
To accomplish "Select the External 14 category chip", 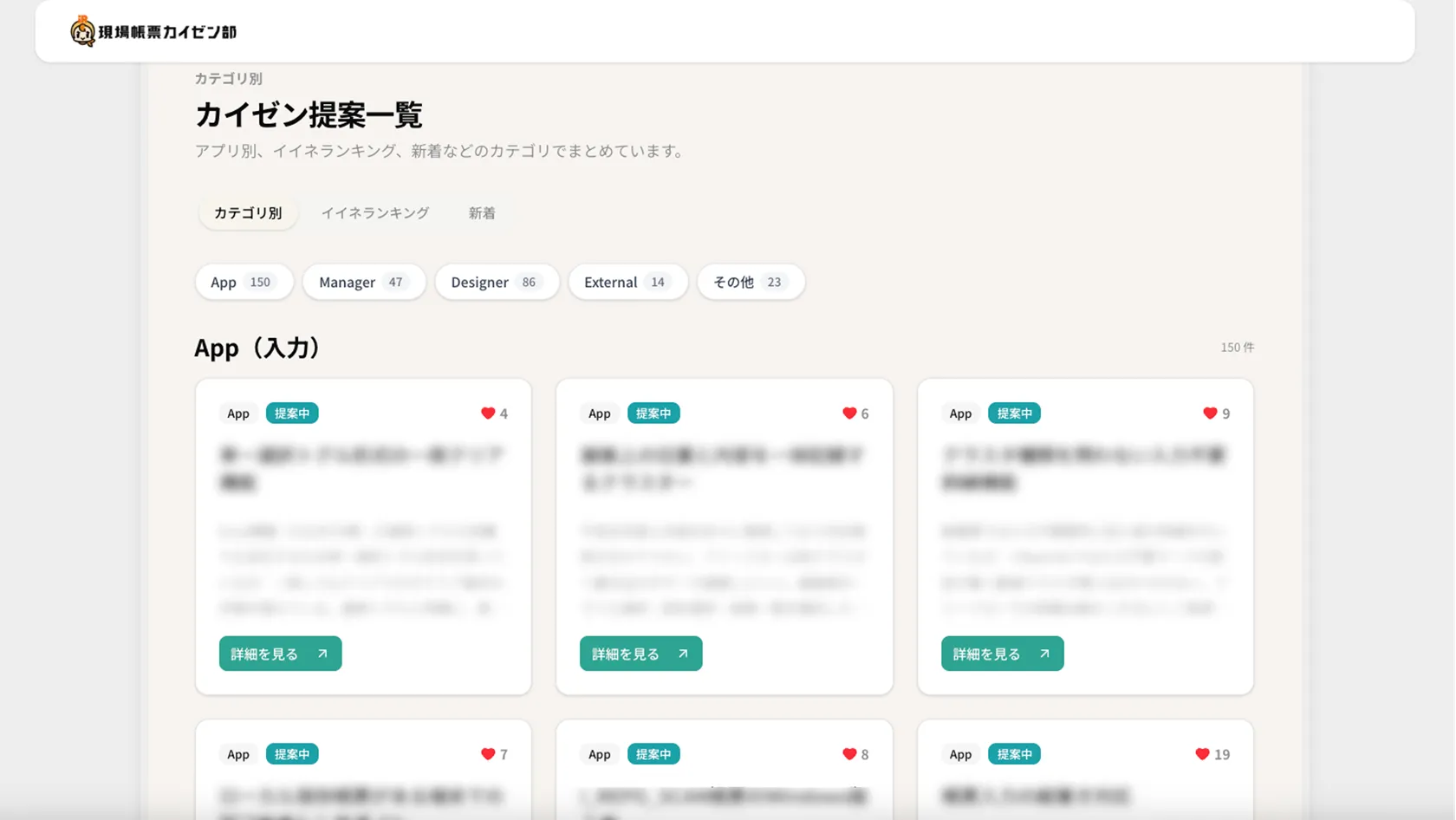I will pos(627,282).
